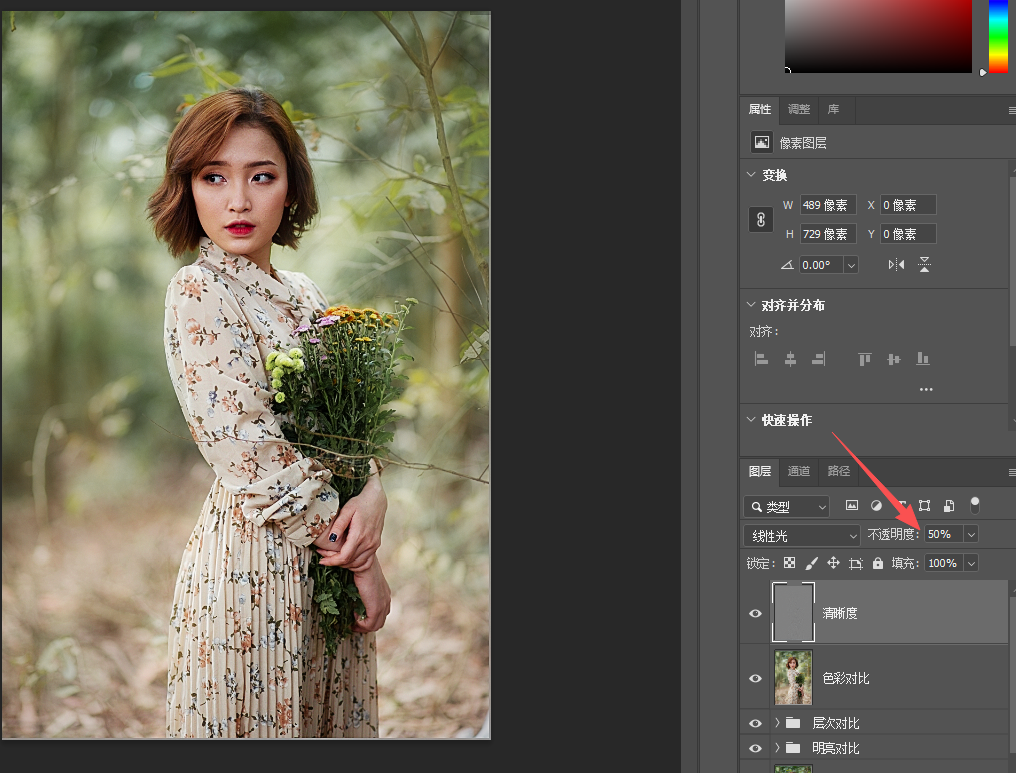Pick a color in the color field
The image size is (1016, 773).
[x=878, y=36]
